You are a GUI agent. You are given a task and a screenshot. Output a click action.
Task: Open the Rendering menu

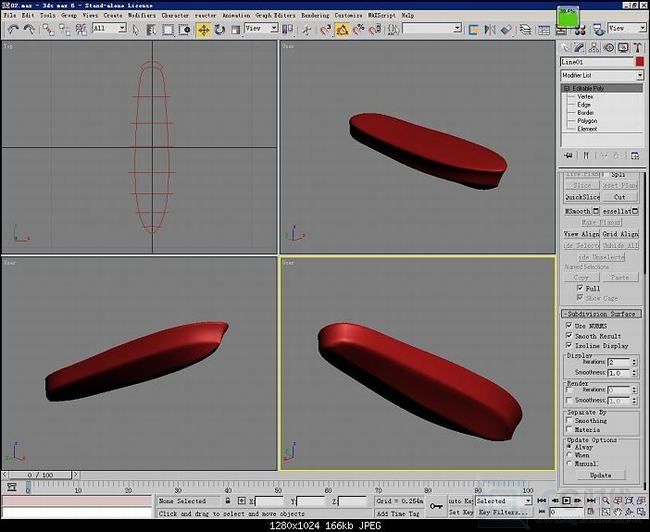(x=315, y=15)
